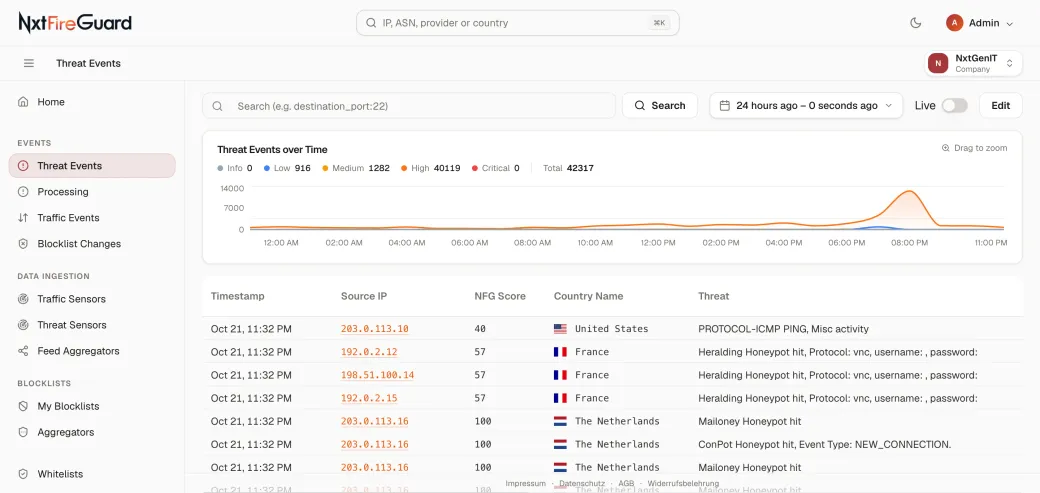This screenshot has height=493, width=1040.
Task: Enable the Live toggle switch
Action: coord(954,106)
